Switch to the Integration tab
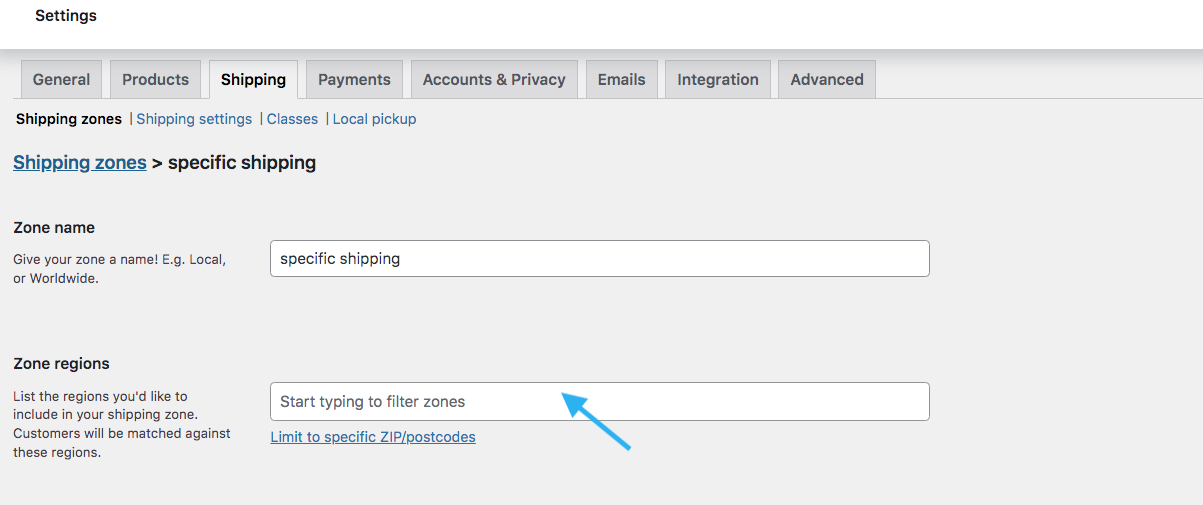Screen dimensions: 1203x505 (718, 80)
